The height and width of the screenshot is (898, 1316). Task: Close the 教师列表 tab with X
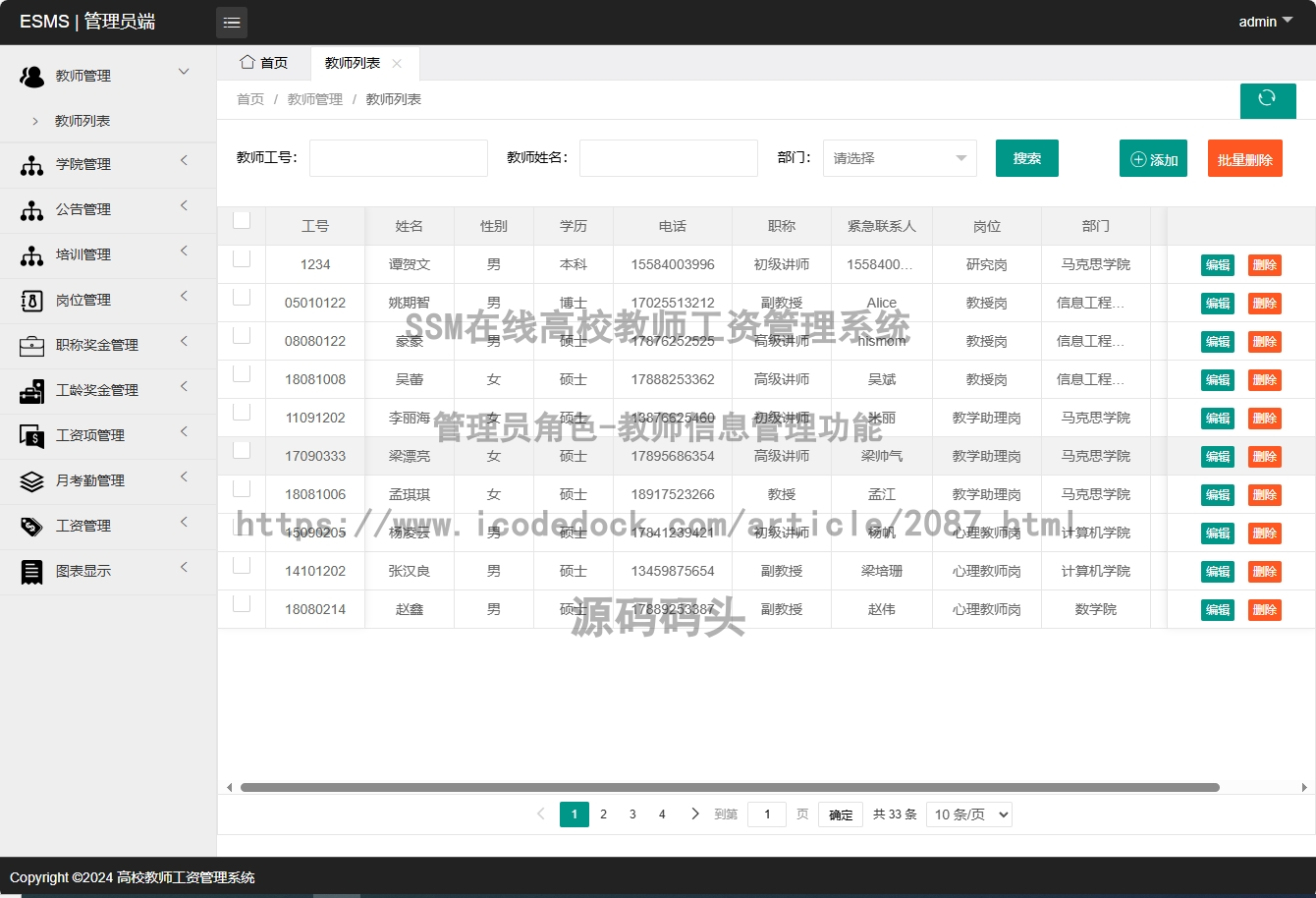[x=397, y=63]
